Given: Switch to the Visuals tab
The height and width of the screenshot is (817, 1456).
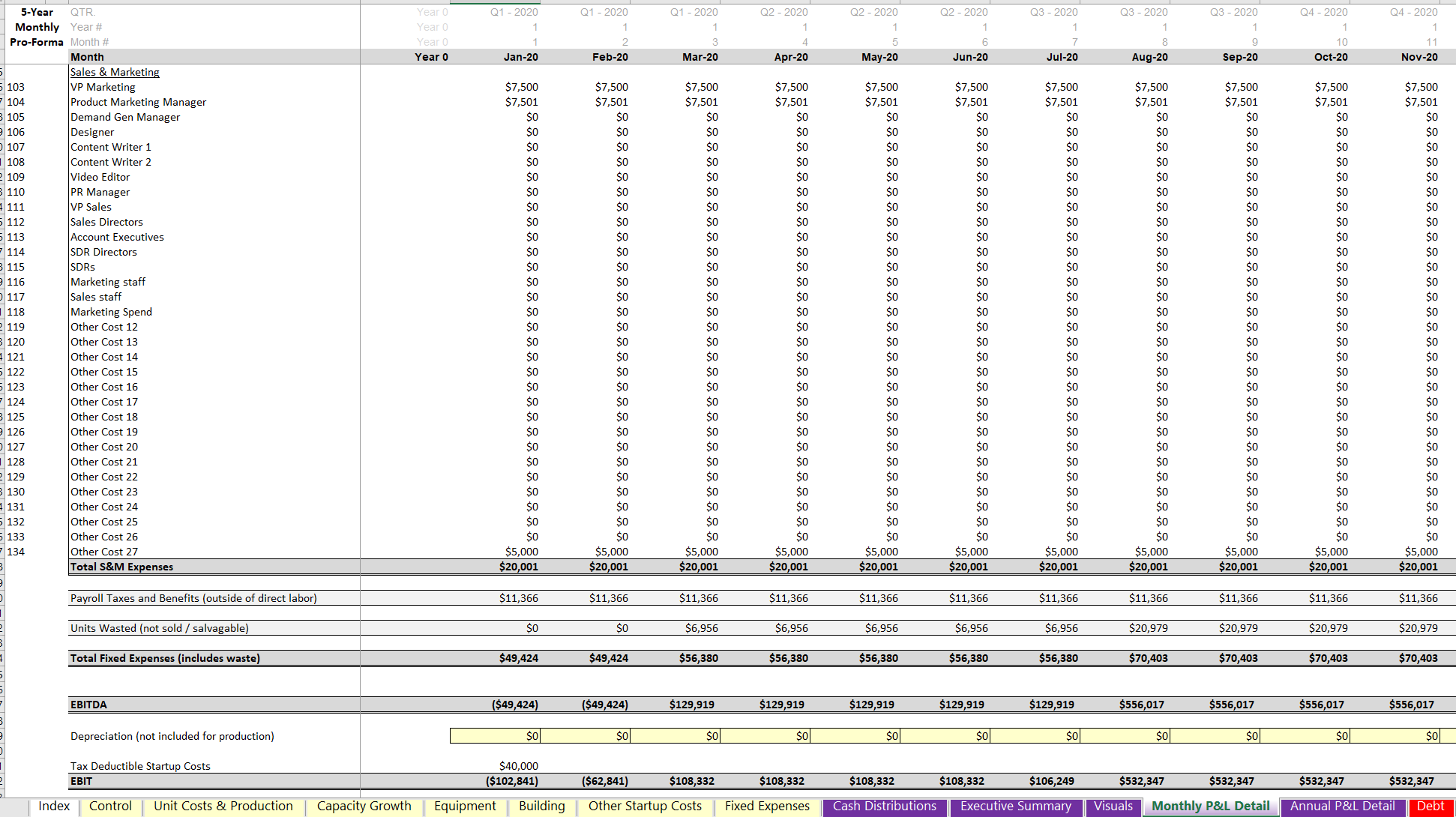Looking at the screenshot, I should pos(1113,807).
